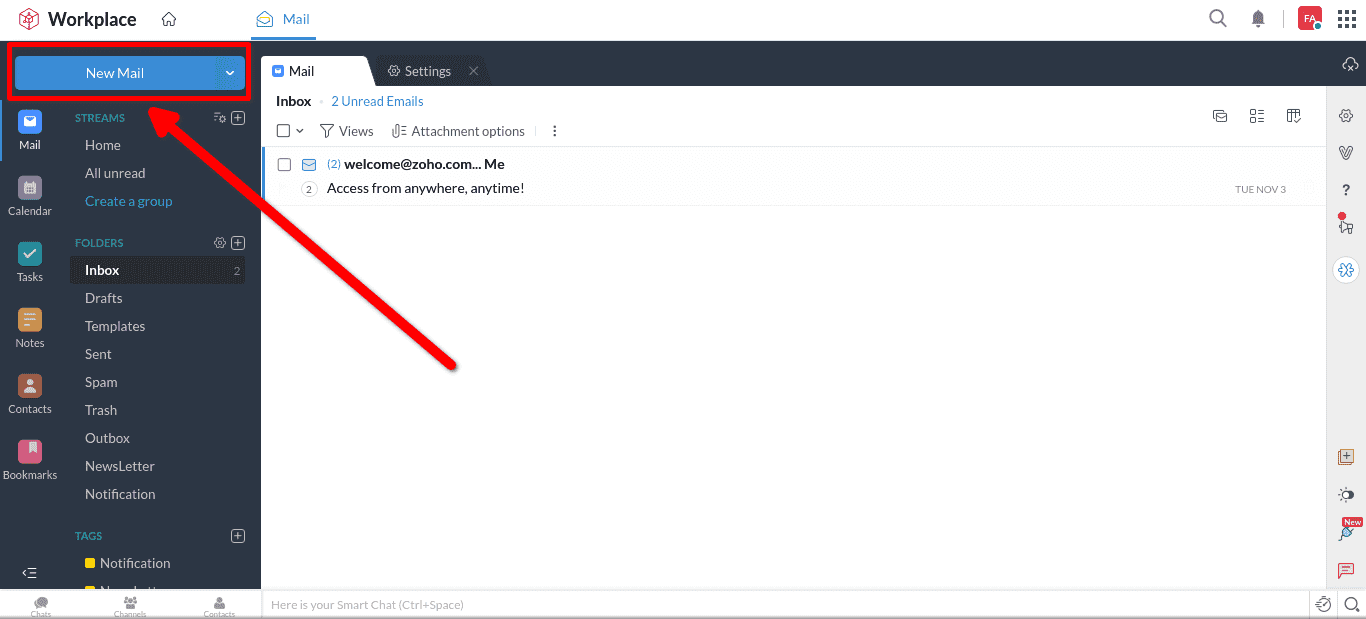This screenshot has width=1366, height=619.
Task: Click the Create a group link
Action: click(128, 201)
